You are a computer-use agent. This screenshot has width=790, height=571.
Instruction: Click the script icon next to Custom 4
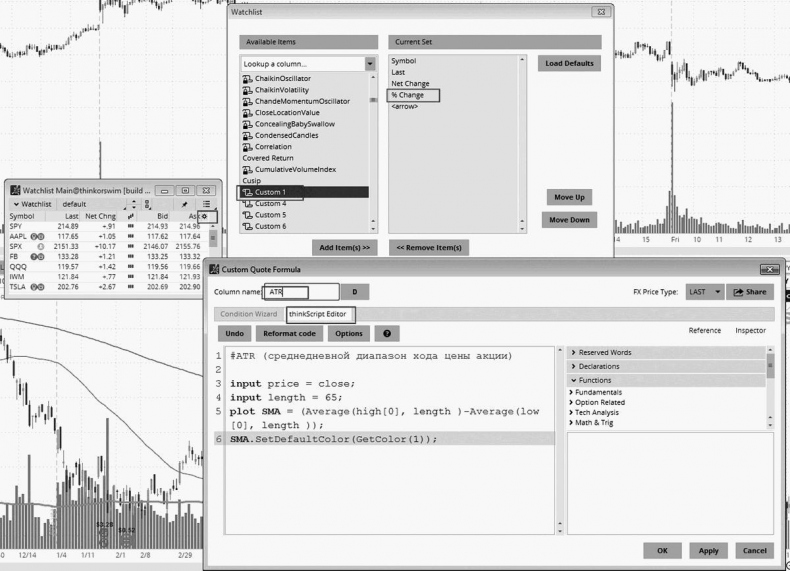coord(247,203)
